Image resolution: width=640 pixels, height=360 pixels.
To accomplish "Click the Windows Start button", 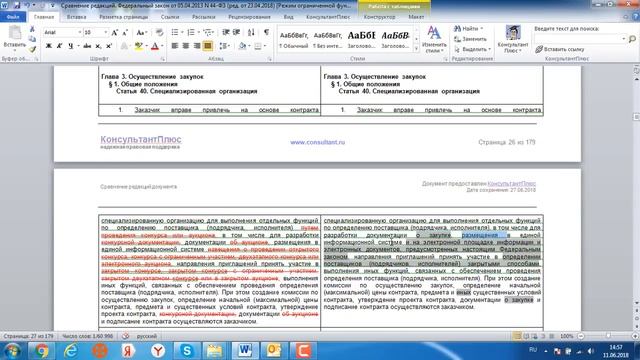I will (x=12, y=351).
